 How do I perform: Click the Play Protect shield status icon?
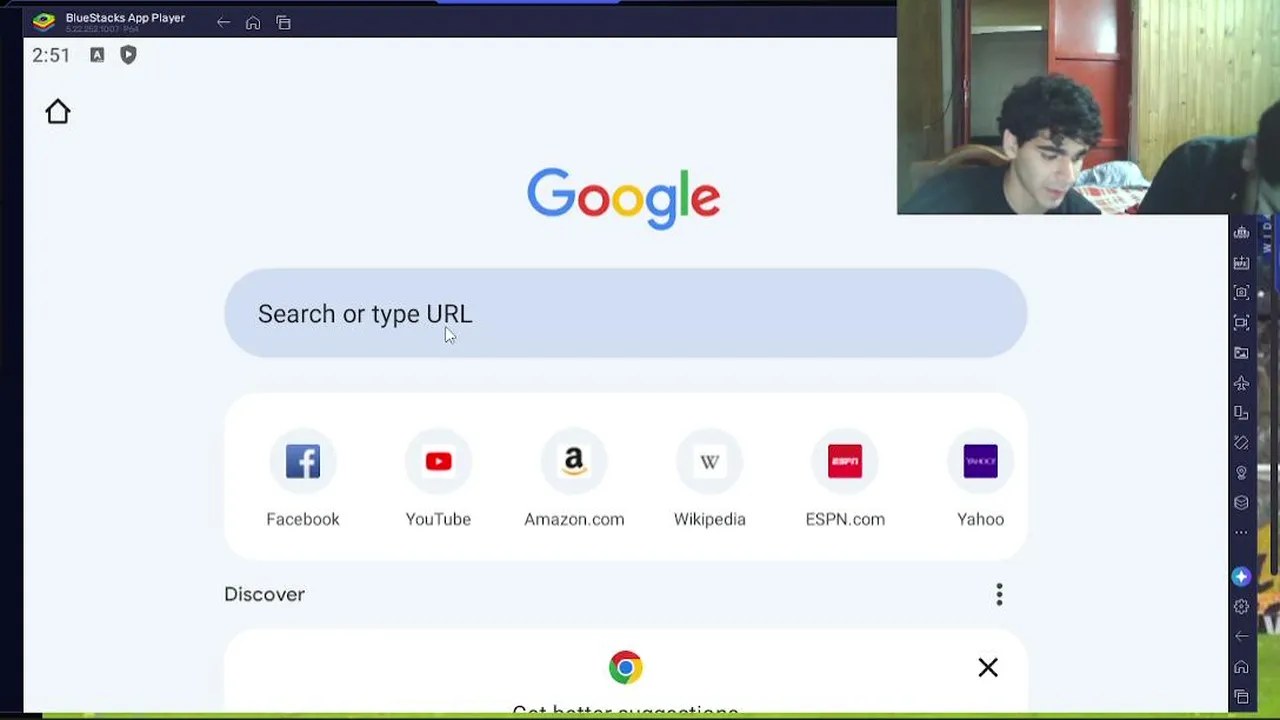point(128,55)
